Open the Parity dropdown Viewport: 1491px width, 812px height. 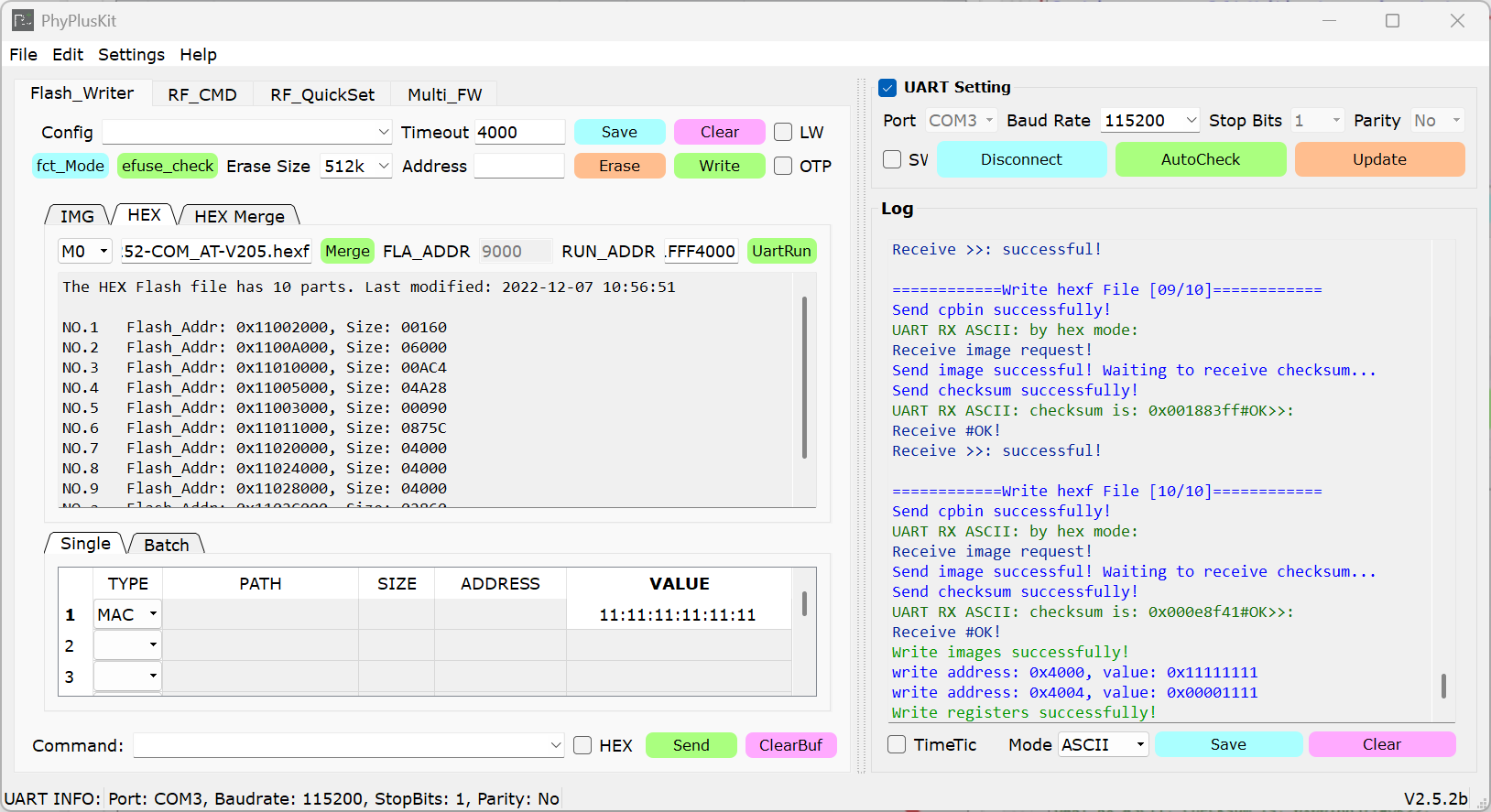(x=1437, y=120)
